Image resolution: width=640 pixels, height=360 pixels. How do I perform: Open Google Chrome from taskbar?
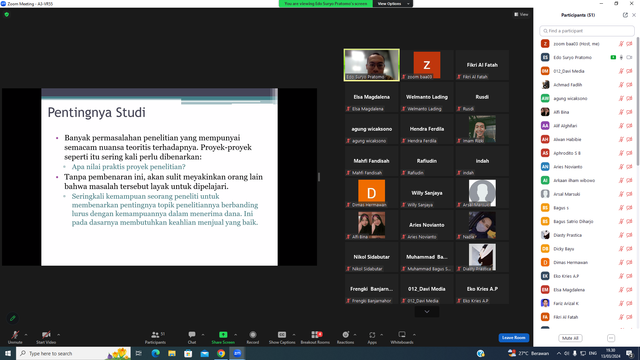pos(221,353)
